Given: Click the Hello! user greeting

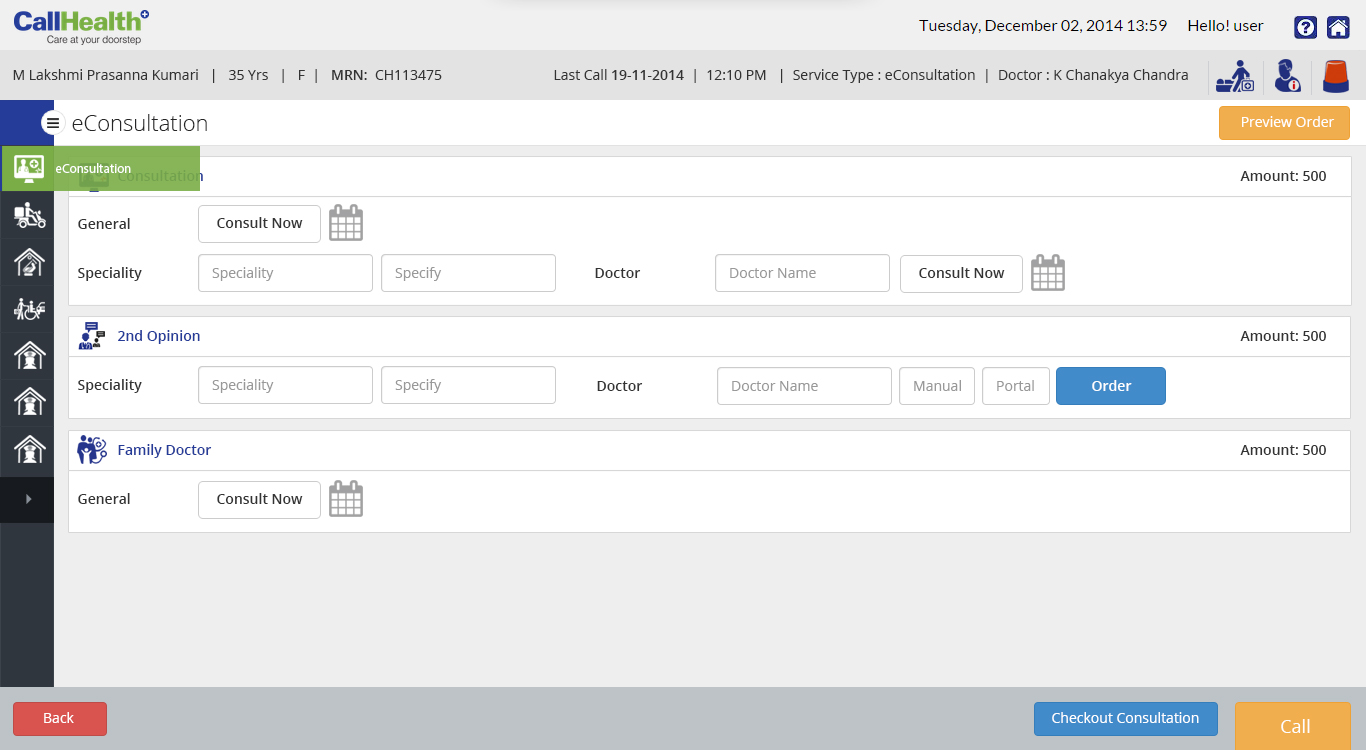Looking at the screenshot, I should (1225, 26).
